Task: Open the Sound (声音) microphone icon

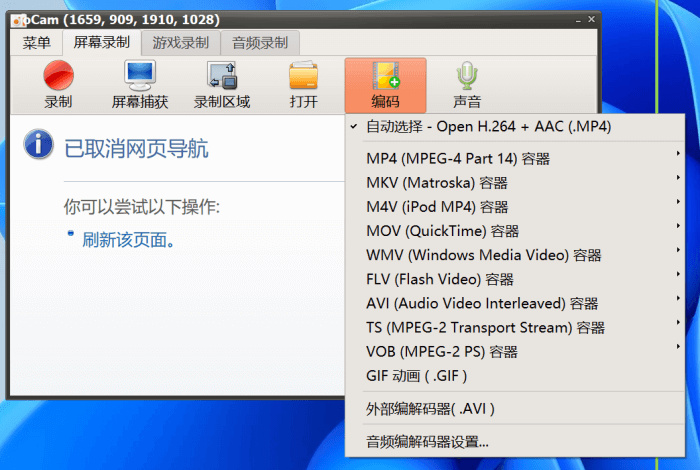Action: [467, 75]
